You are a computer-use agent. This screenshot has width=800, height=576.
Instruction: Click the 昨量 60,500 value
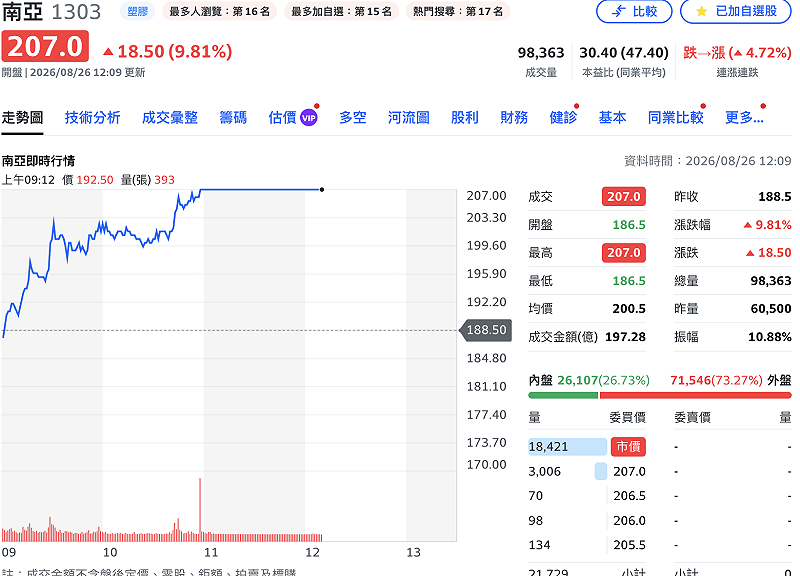coord(770,309)
